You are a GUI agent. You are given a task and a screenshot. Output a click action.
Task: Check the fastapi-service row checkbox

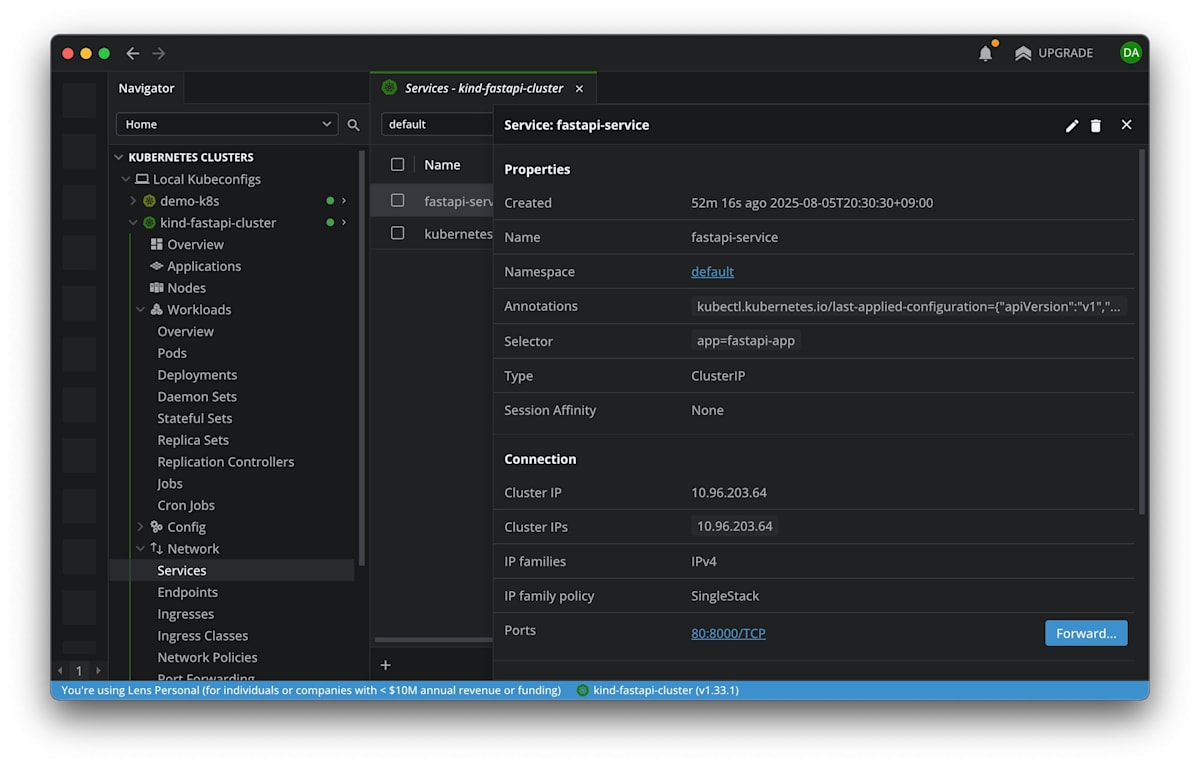398,200
